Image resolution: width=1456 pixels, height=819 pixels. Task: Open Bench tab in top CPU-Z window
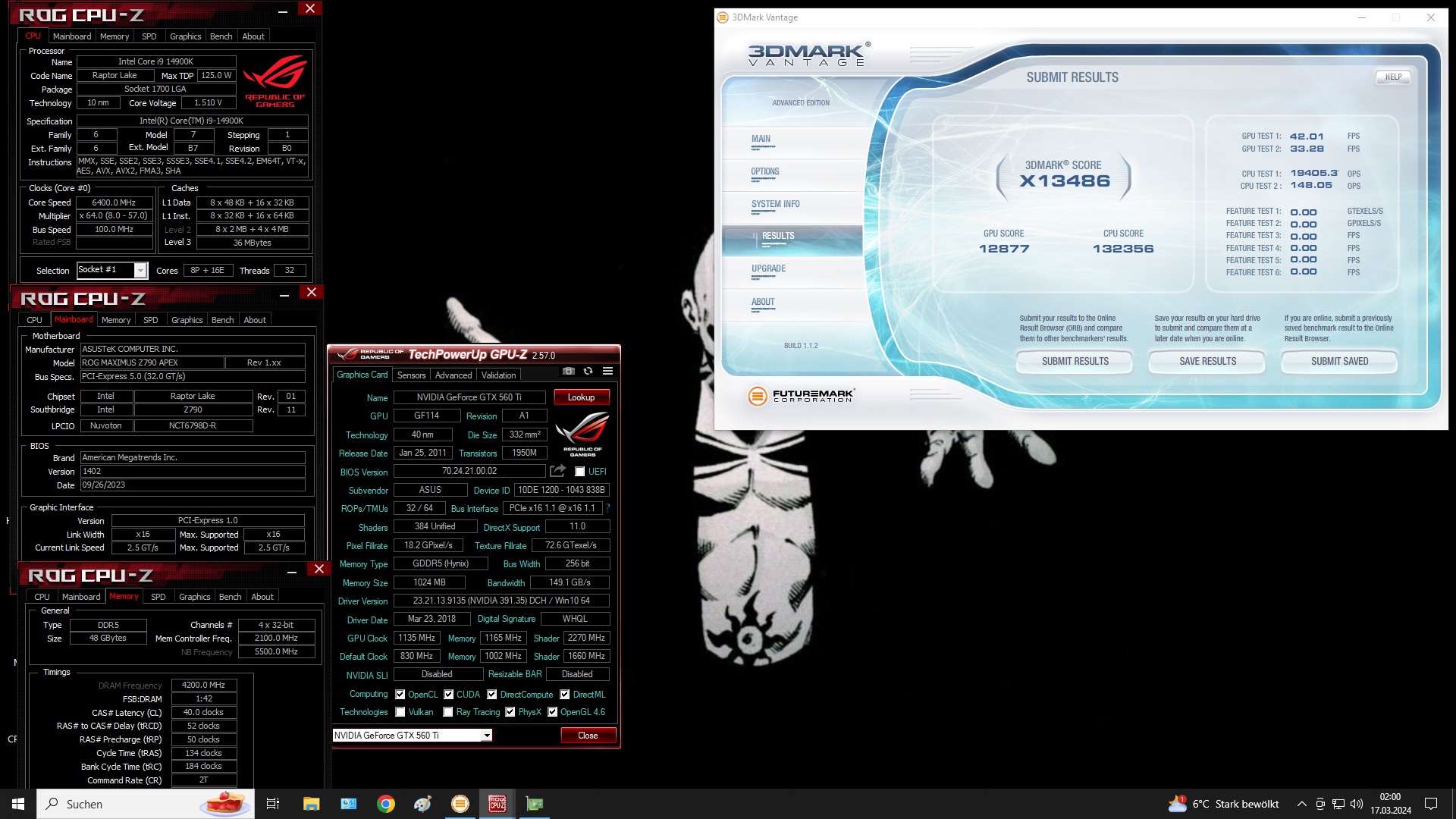point(221,36)
